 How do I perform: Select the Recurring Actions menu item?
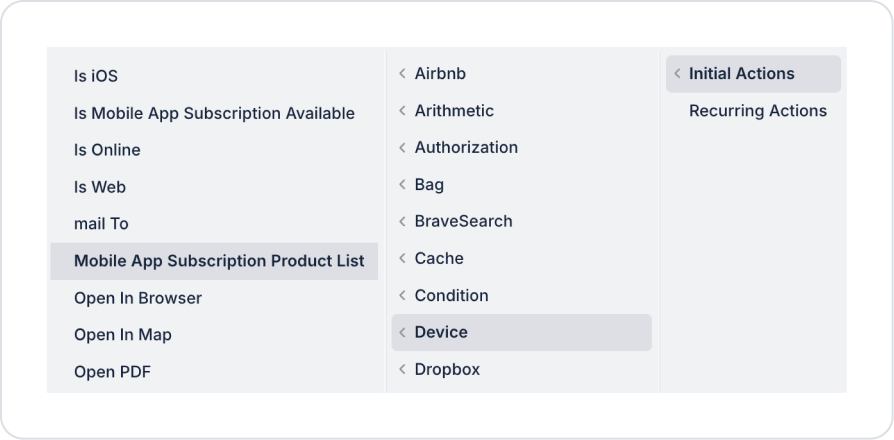click(757, 111)
